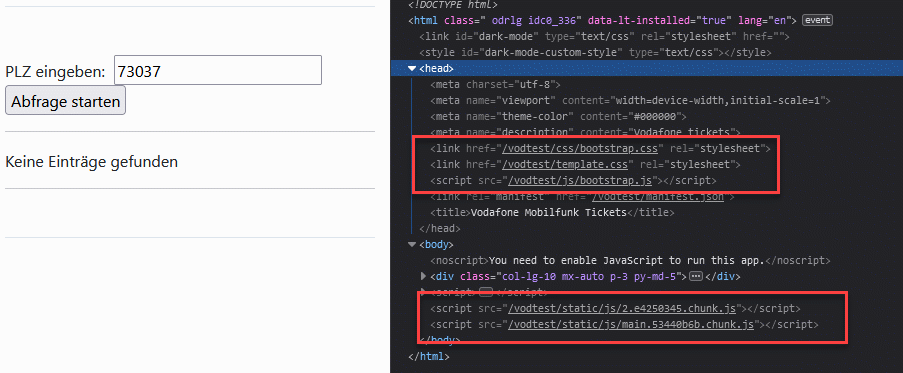This screenshot has width=903, height=373.
Task: Click the Abfrage starten button
Action: pyautogui.click(x=65, y=100)
